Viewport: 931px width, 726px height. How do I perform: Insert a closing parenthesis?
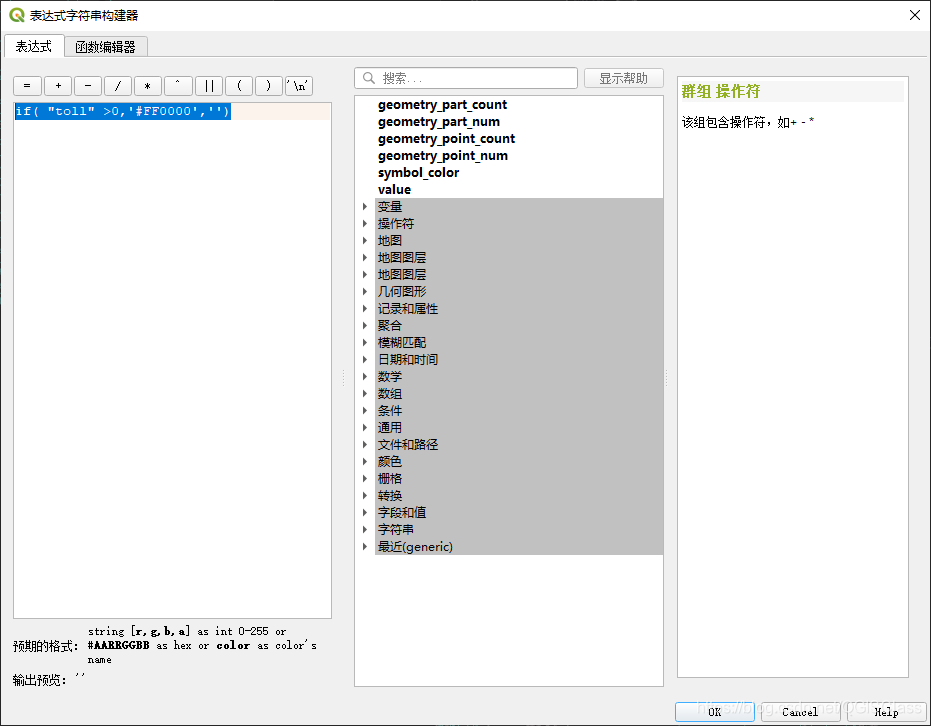(269, 86)
